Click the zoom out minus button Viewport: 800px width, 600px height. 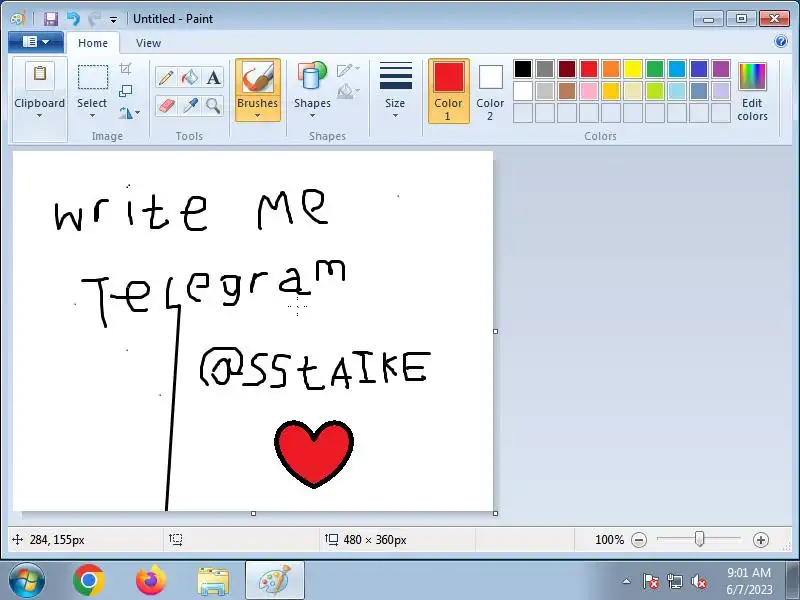pos(639,540)
